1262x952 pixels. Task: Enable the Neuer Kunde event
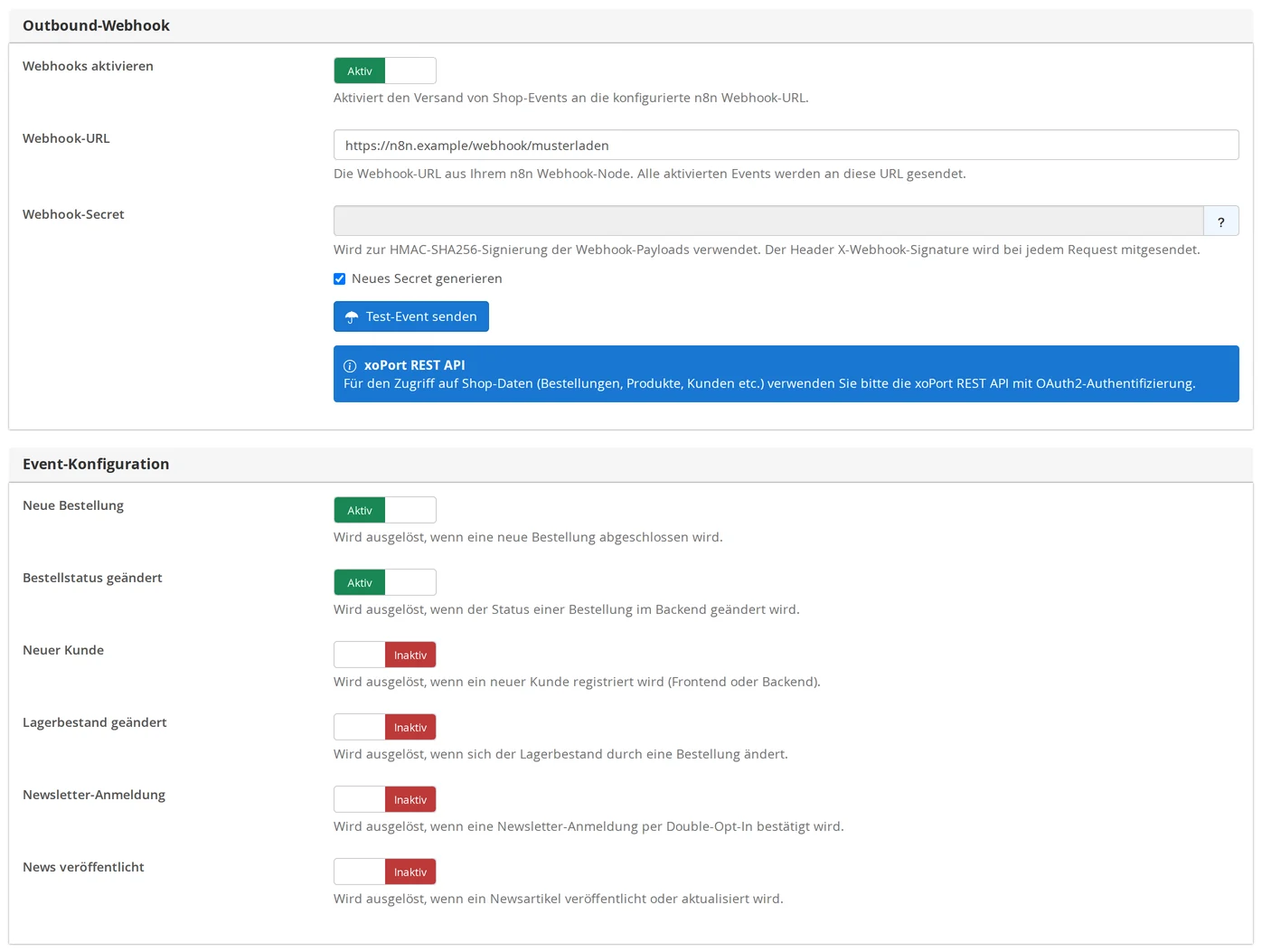(385, 655)
